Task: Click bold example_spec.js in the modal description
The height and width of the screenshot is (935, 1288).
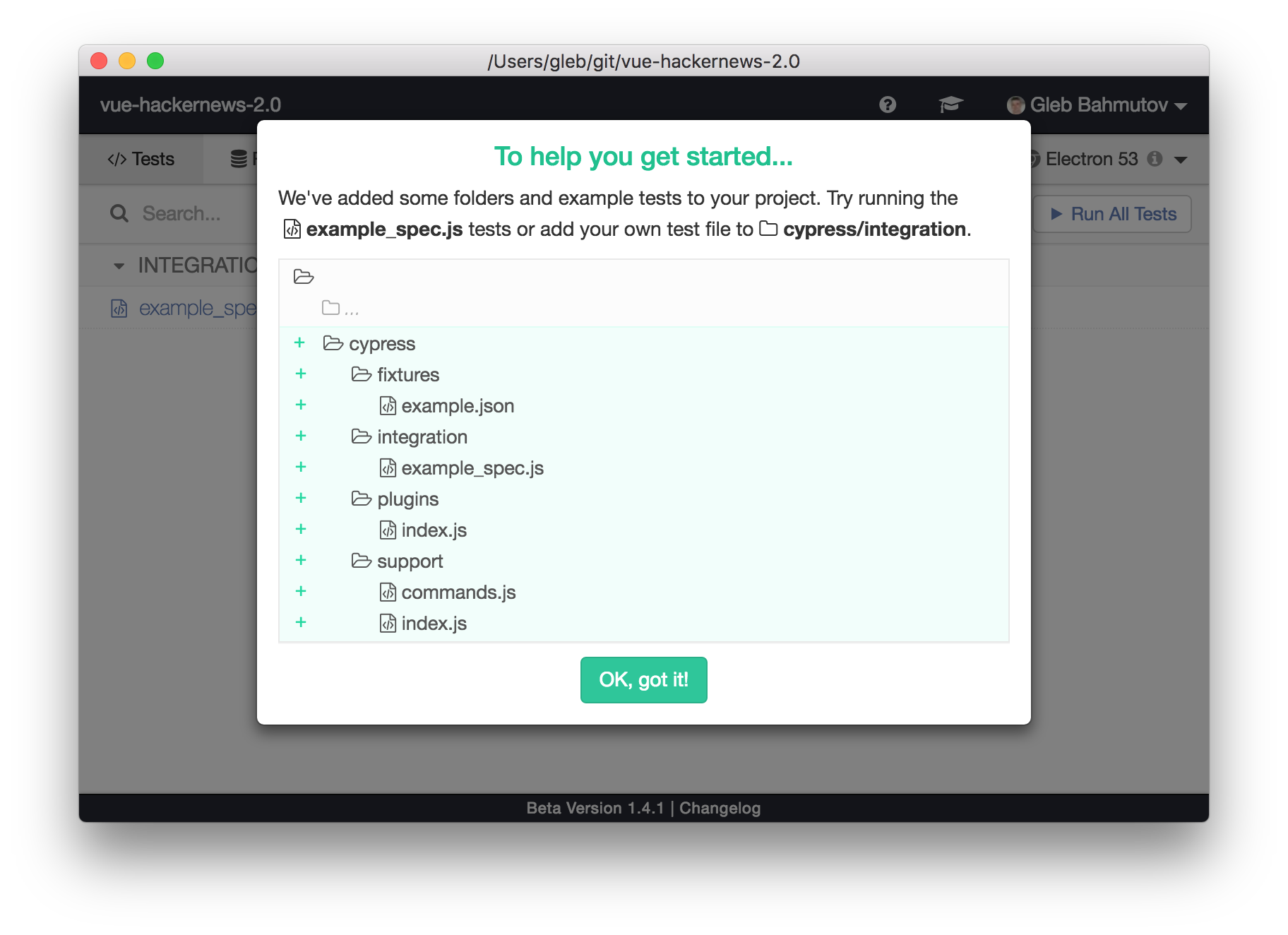Action: click(x=385, y=230)
